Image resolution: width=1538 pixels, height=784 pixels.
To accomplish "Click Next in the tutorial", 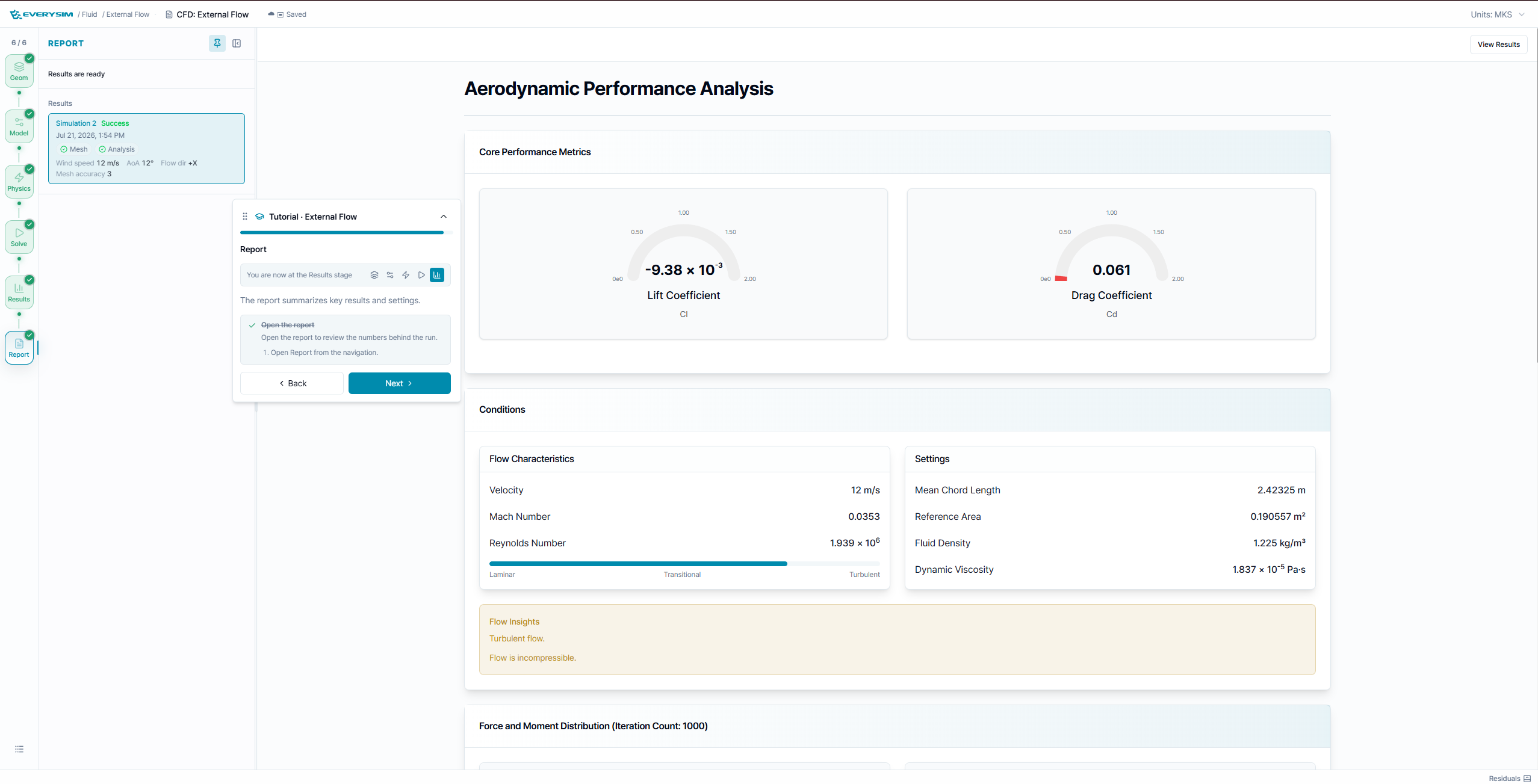I will [399, 383].
